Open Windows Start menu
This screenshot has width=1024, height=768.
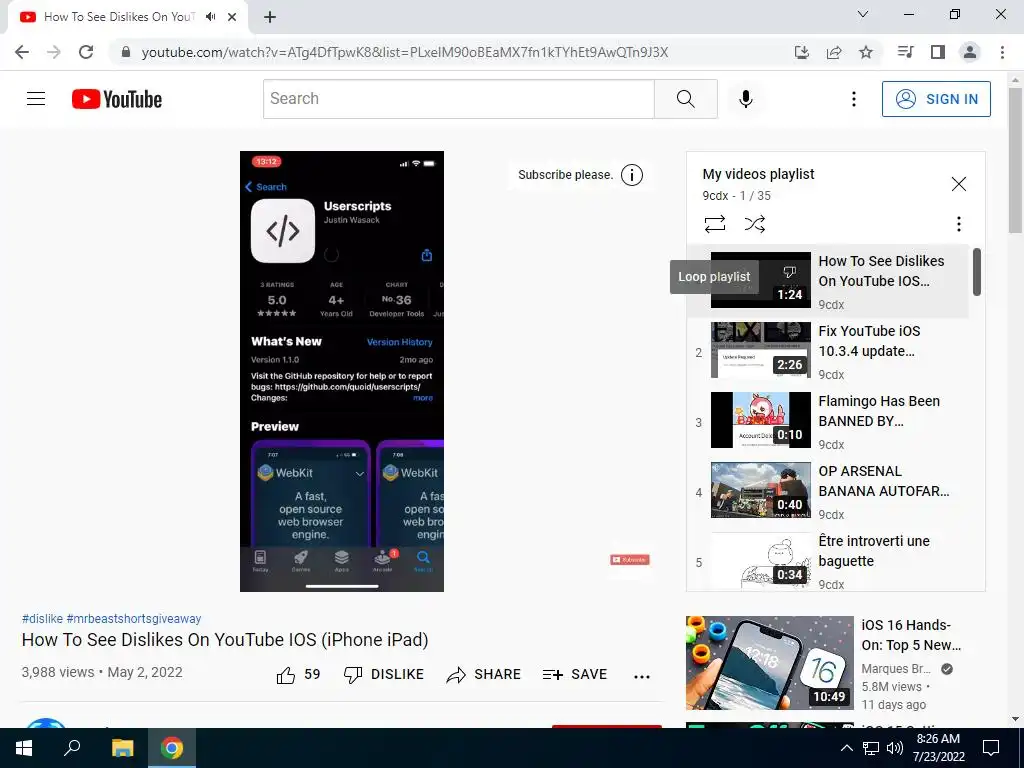24,748
